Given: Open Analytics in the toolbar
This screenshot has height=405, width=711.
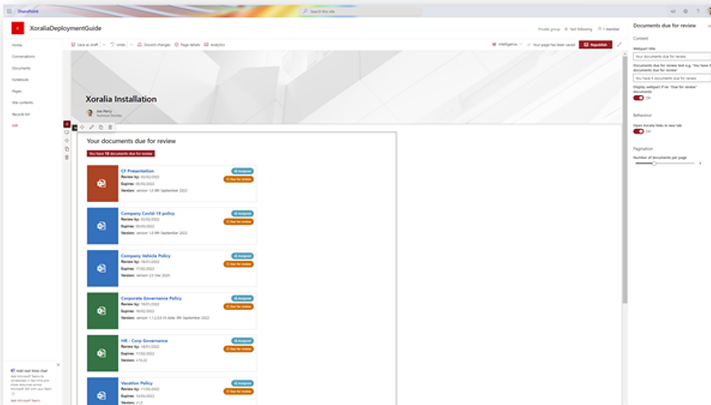Looking at the screenshot, I should (x=214, y=45).
